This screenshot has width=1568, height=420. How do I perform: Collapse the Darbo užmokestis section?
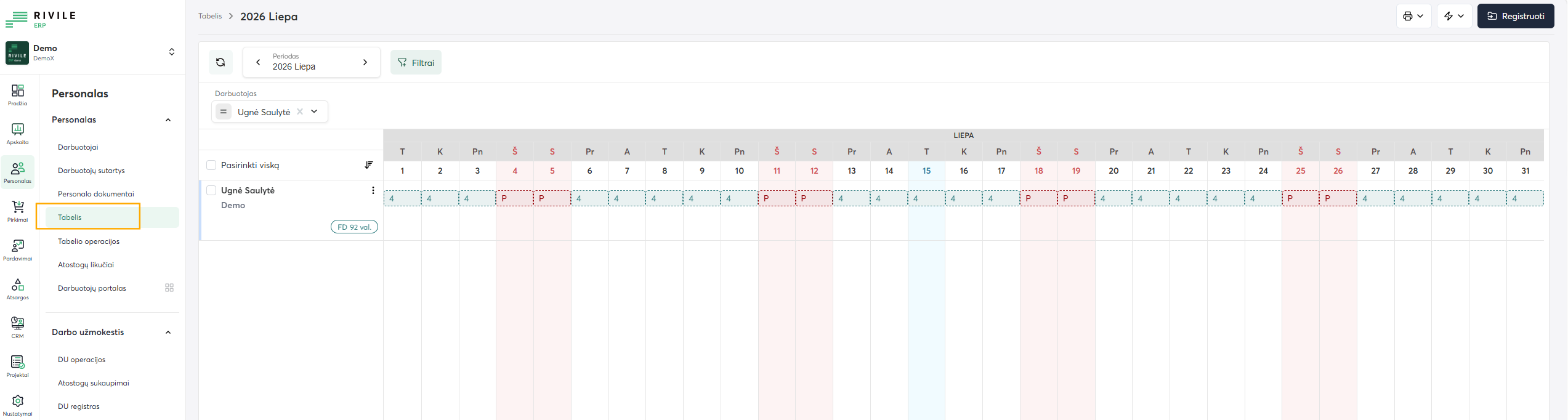point(168,333)
